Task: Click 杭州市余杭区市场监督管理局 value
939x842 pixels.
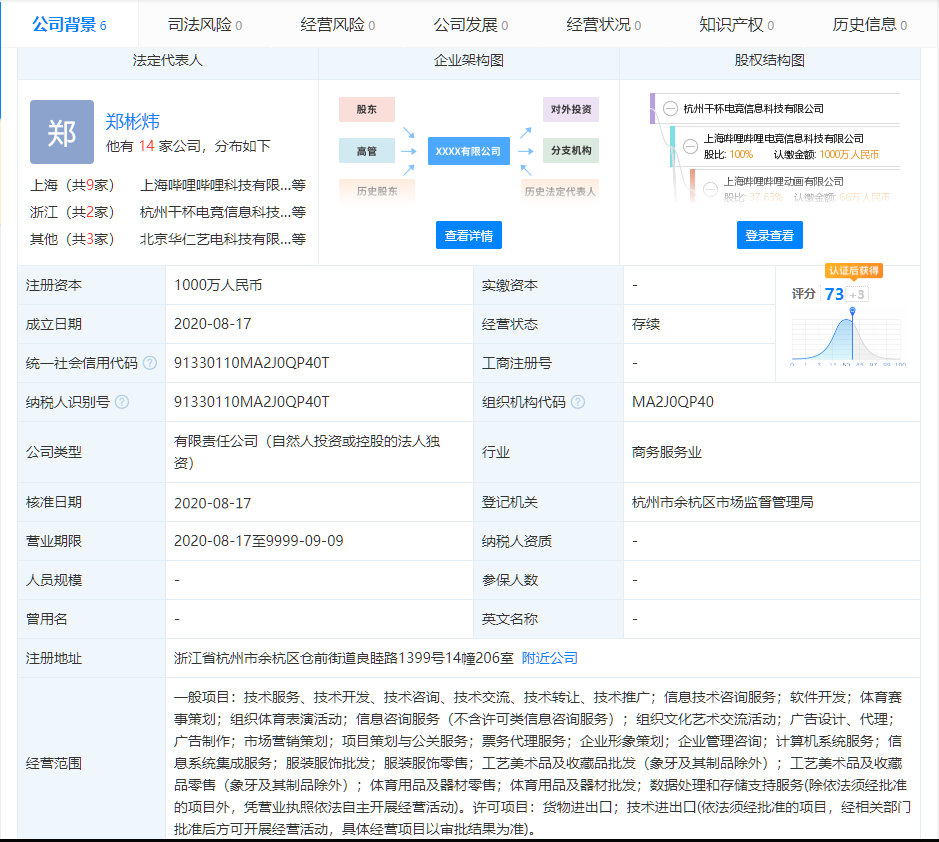Action: click(722, 502)
